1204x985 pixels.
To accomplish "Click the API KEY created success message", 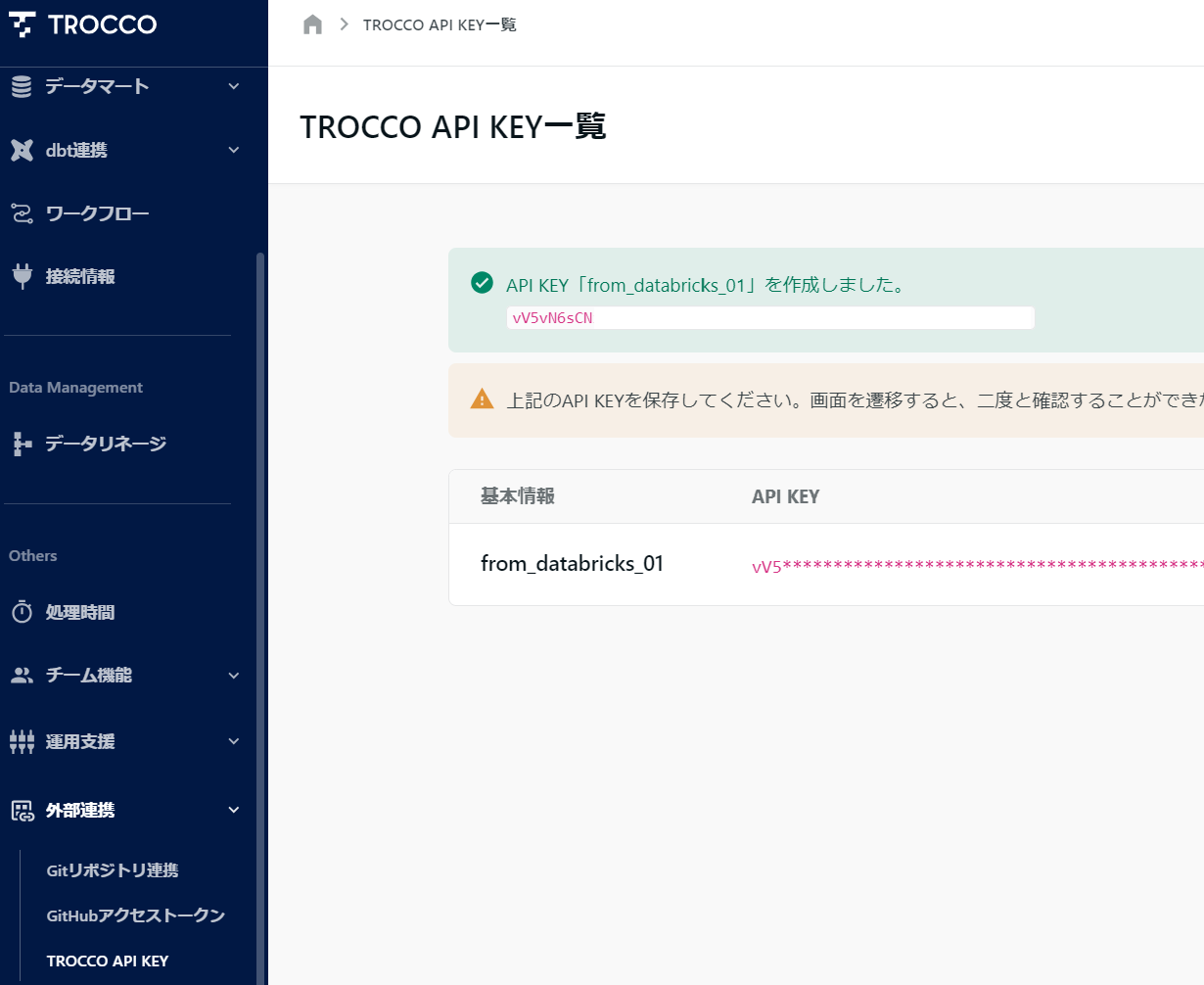I will click(708, 285).
